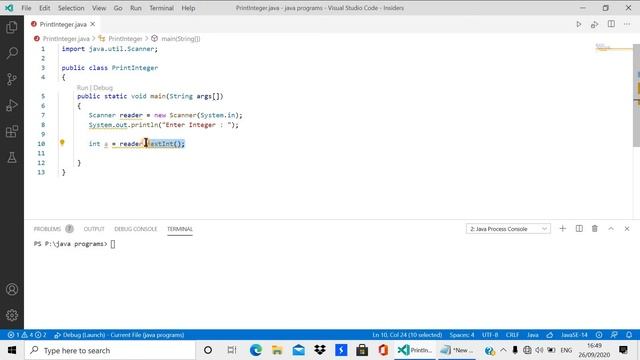Open the errors and warnings status indicator

[x=27, y=335]
